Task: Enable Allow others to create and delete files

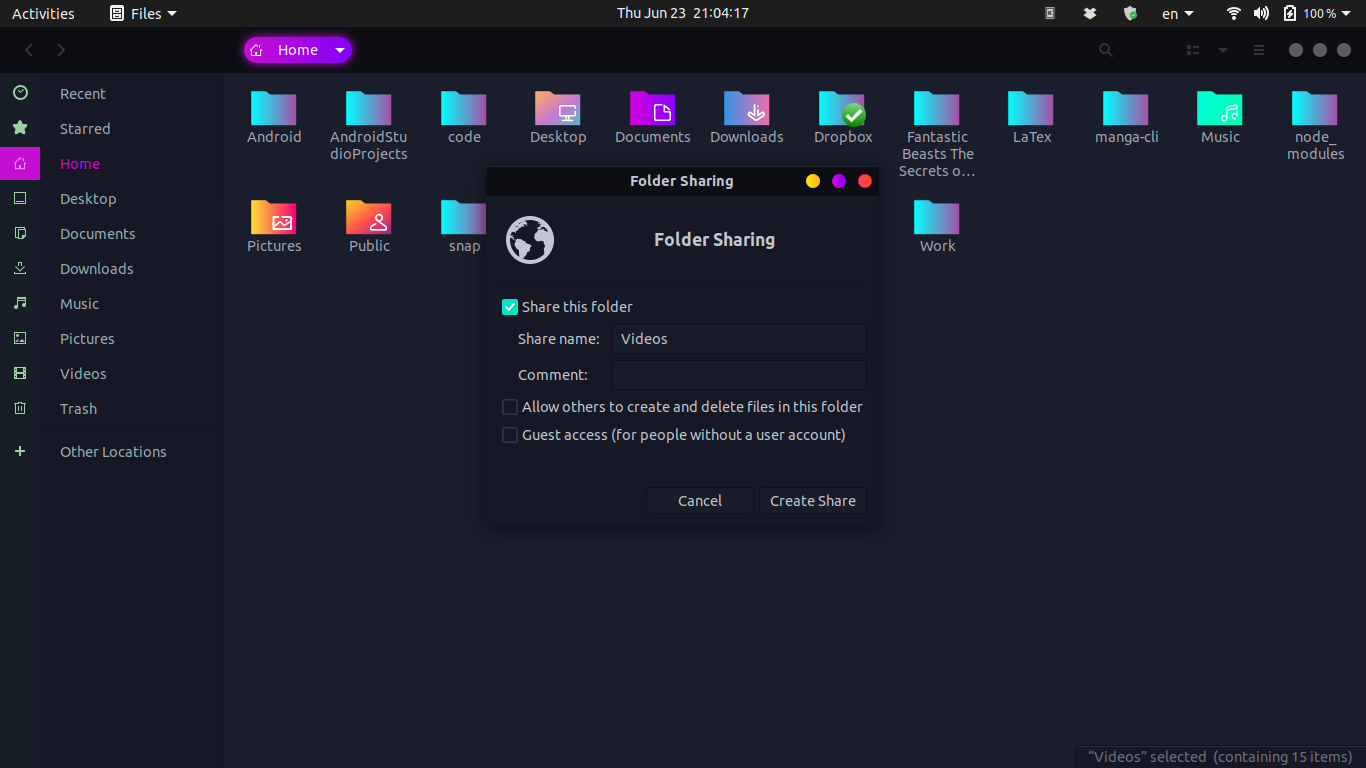Action: (x=510, y=407)
